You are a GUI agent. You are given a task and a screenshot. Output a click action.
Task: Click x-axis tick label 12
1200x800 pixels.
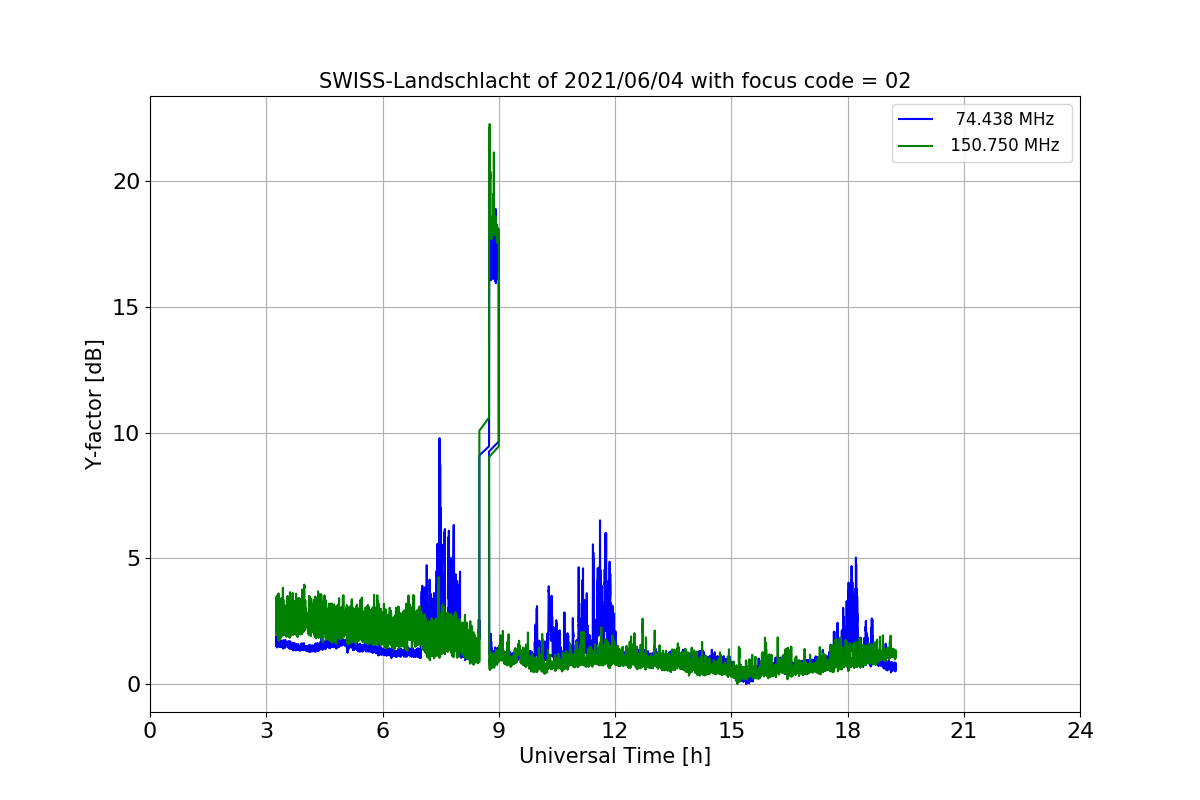tap(615, 731)
